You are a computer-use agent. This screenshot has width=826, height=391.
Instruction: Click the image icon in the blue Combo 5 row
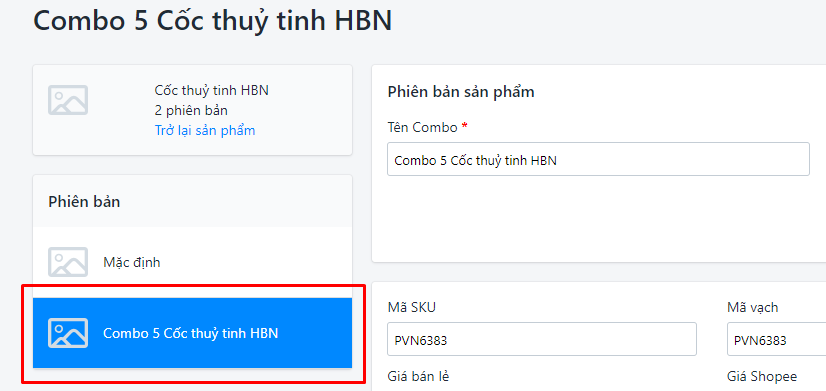click(x=68, y=333)
